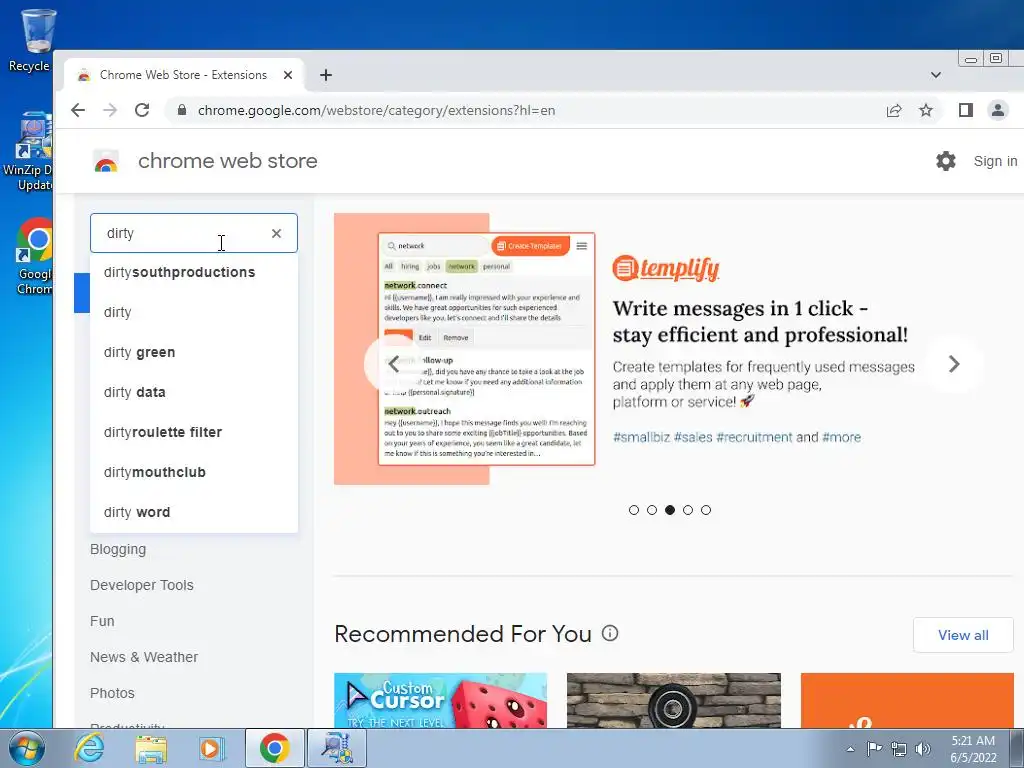Open the tab search chevron
This screenshot has width=1024, height=768.
tap(936, 75)
